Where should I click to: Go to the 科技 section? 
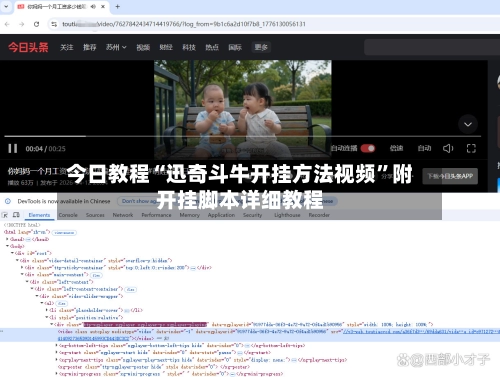pyautogui.click(x=189, y=47)
